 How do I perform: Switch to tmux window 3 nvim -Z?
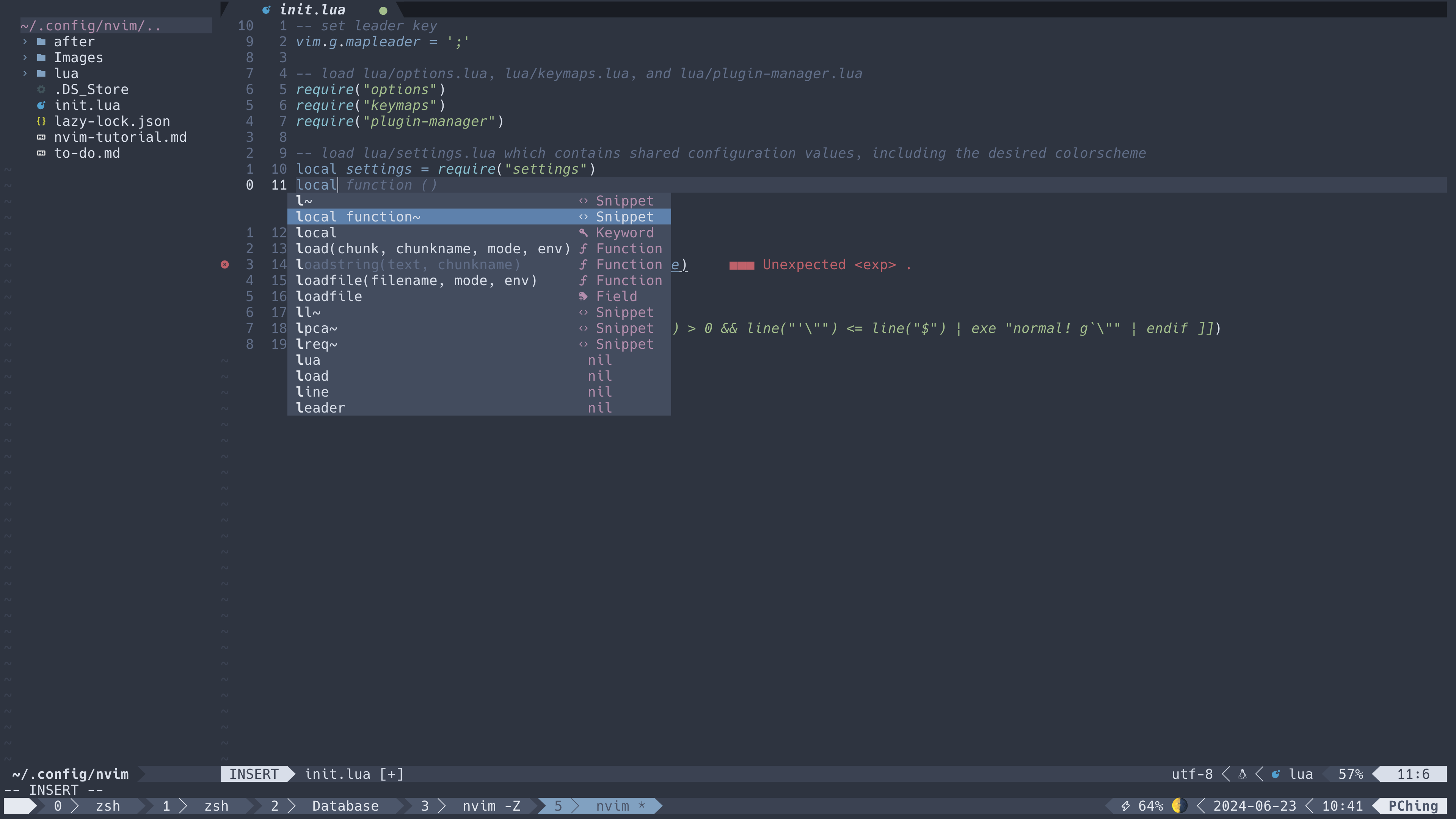coord(470,805)
